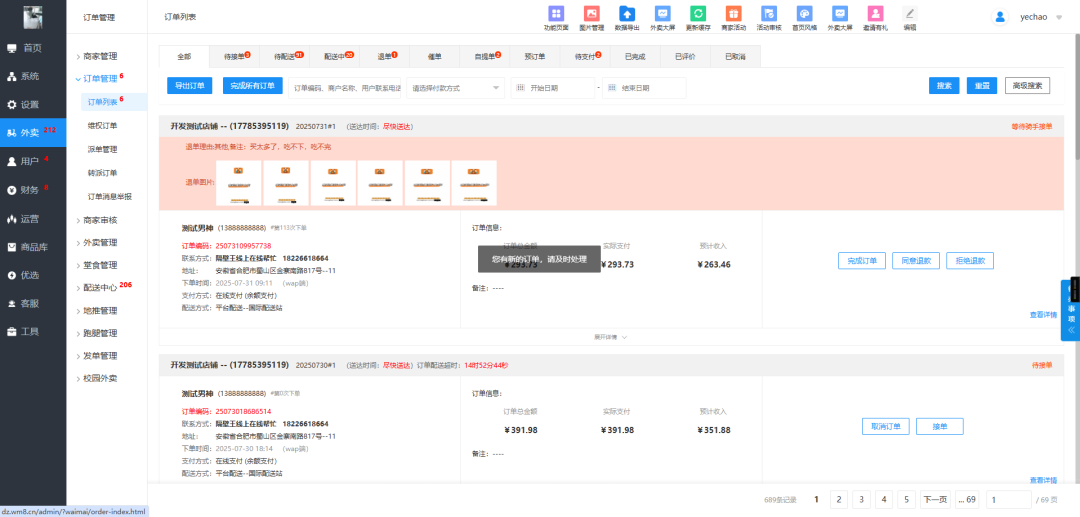The height and width of the screenshot is (517, 1080).
Task: Open the 功能页面 grid icon
Action: (556, 14)
